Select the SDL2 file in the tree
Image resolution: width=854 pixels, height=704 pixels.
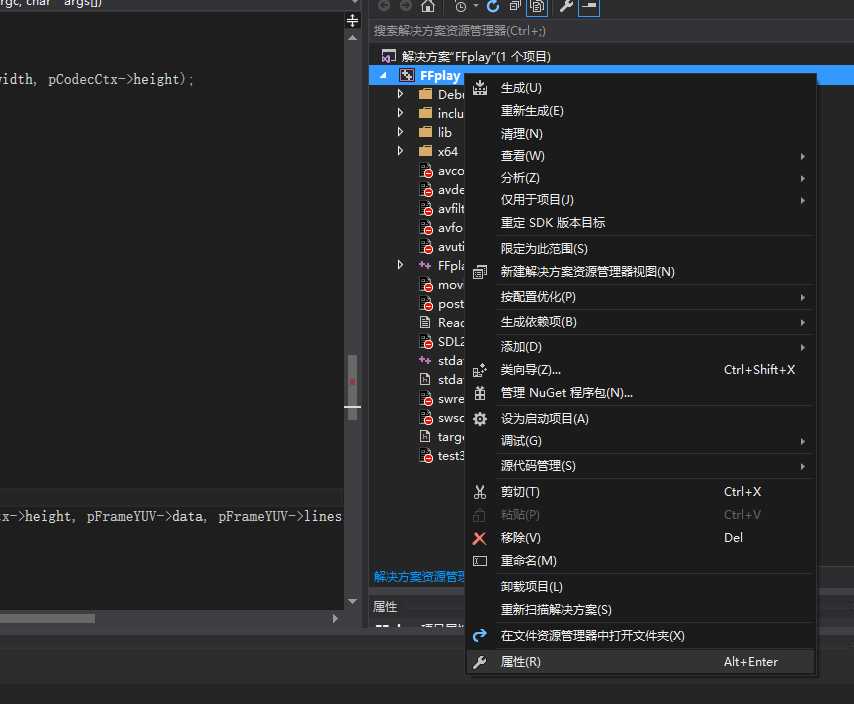(x=442, y=341)
